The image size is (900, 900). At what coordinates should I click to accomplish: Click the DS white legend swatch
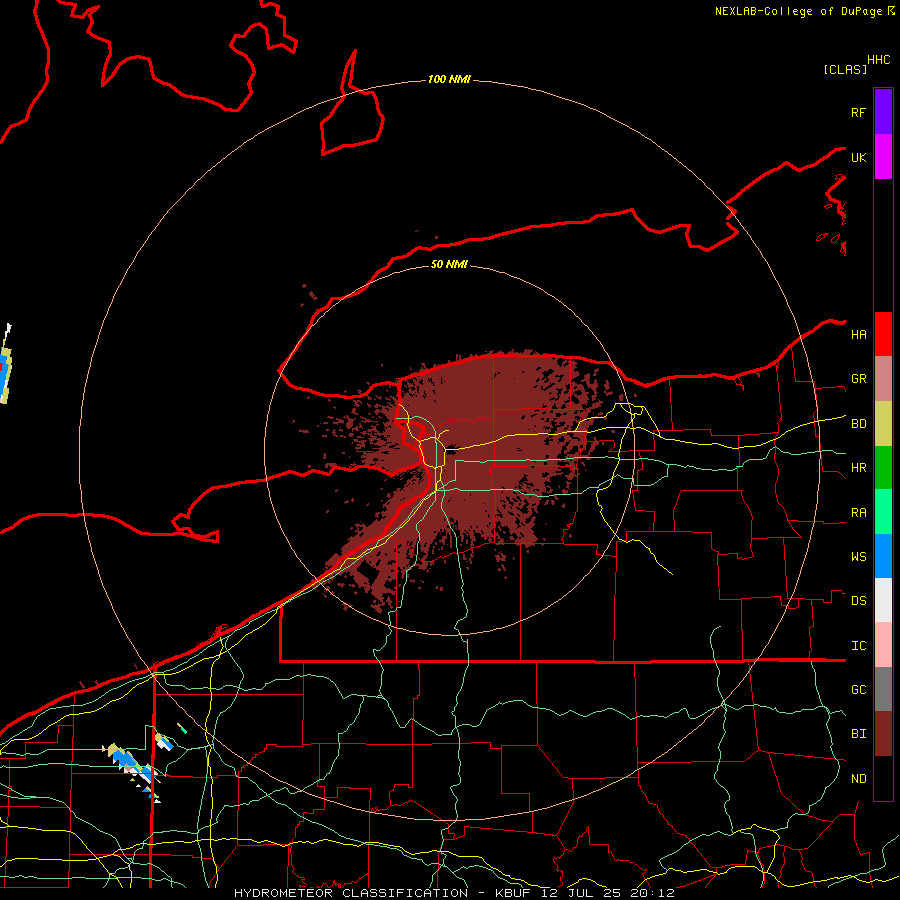pyautogui.click(x=883, y=600)
